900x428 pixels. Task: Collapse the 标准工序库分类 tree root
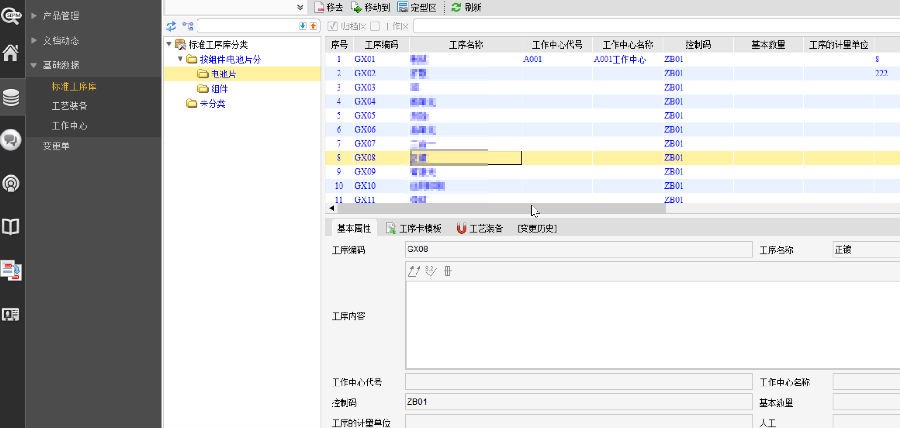(x=169, y=45)
